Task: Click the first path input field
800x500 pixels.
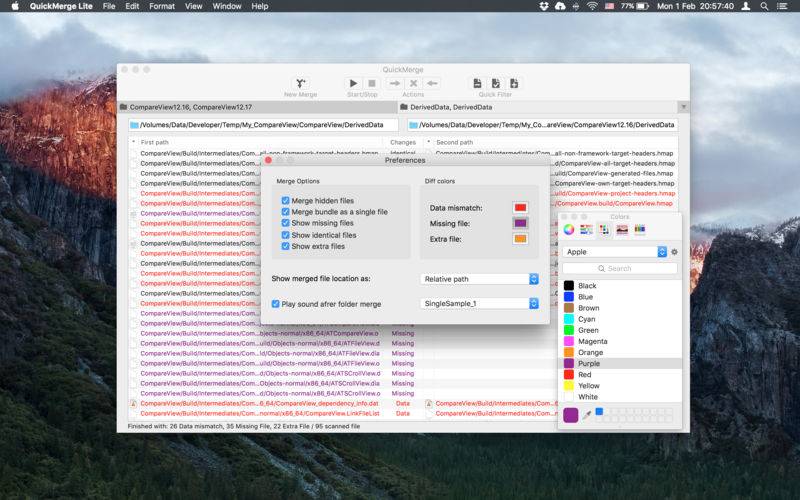Action: click(x=263, y=125)
